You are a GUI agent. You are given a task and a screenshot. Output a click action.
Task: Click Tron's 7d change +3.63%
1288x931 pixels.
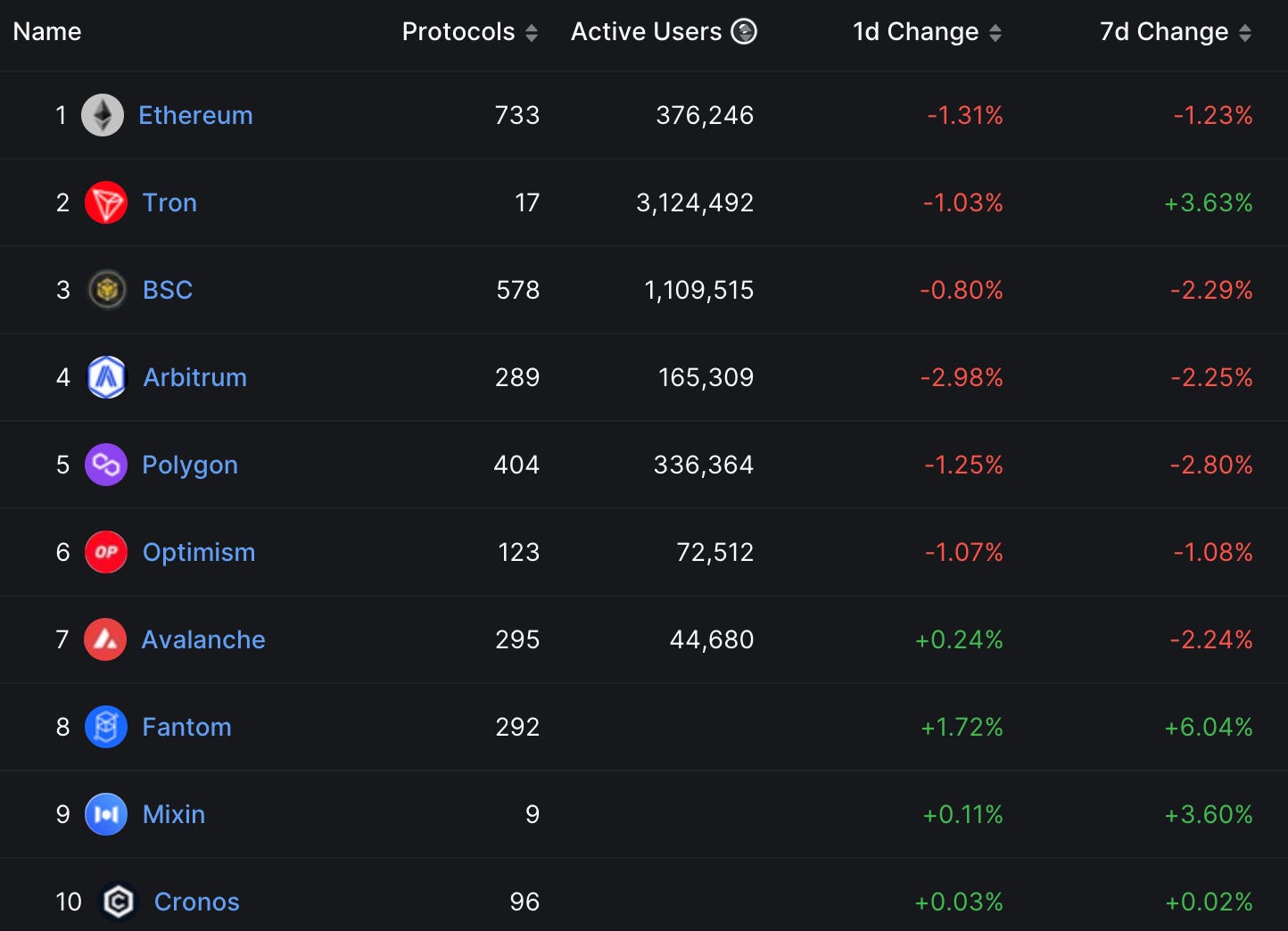[x=1209, y=202]
